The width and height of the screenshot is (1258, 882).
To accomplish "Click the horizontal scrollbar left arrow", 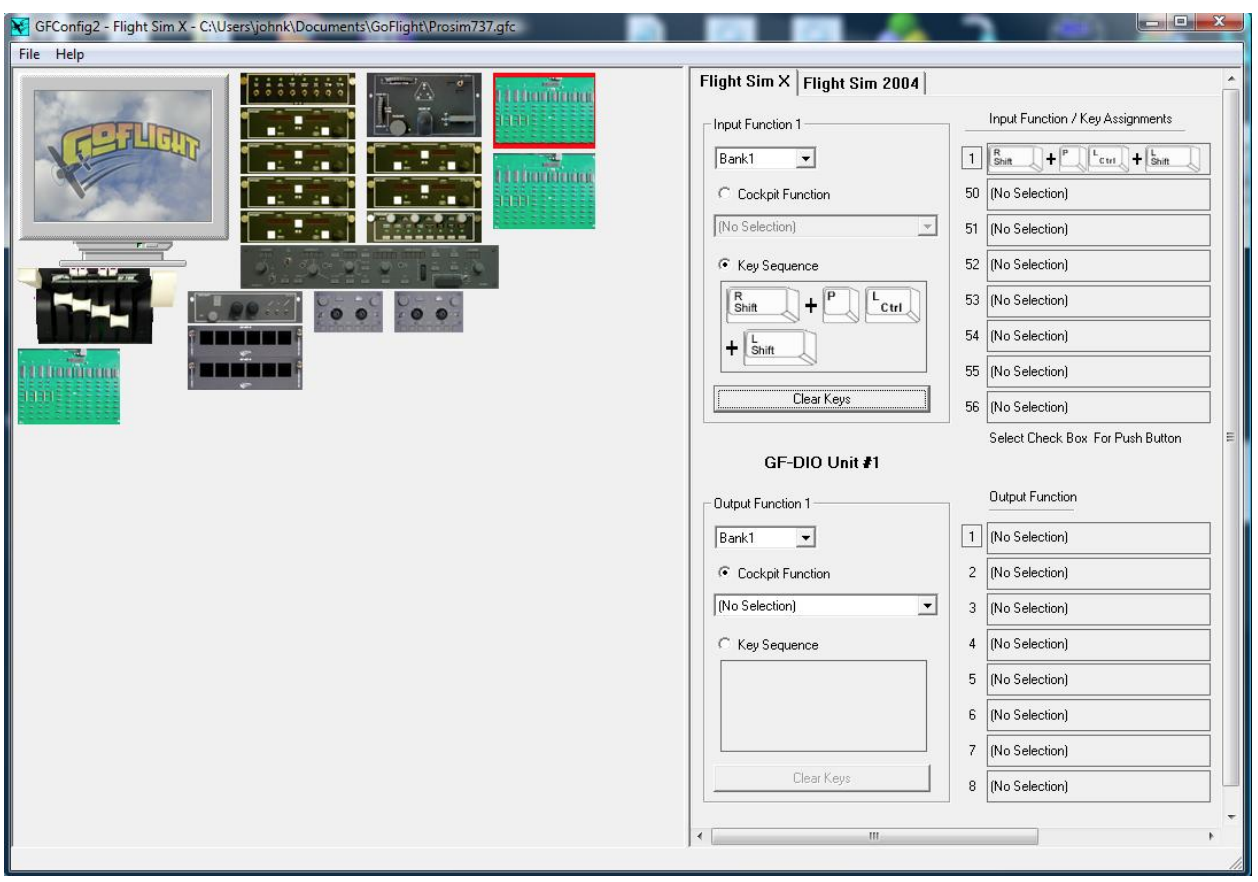I will (x=699, y=835).
